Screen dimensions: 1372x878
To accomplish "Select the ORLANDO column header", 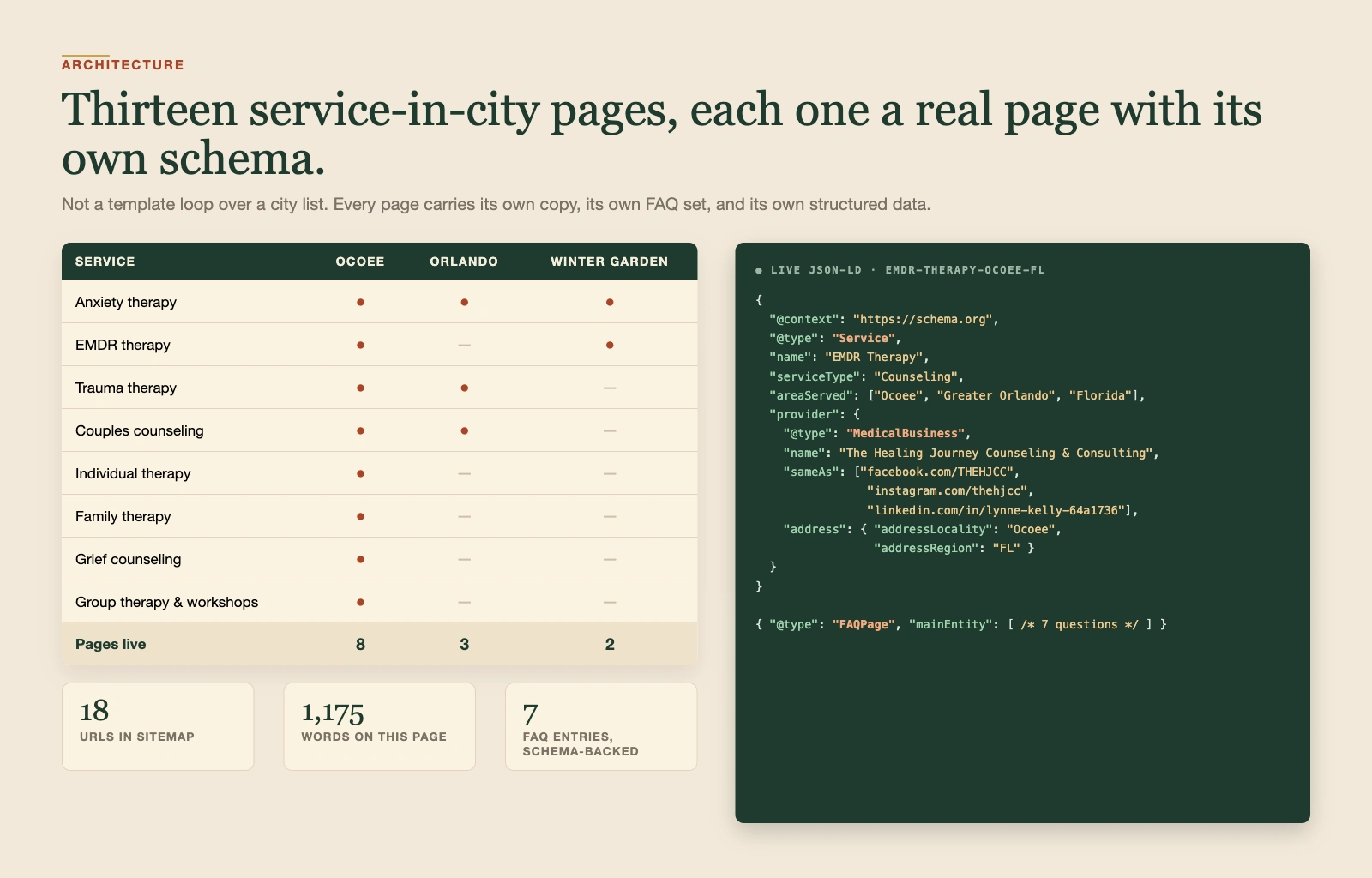I will click(x=464, y=262).
